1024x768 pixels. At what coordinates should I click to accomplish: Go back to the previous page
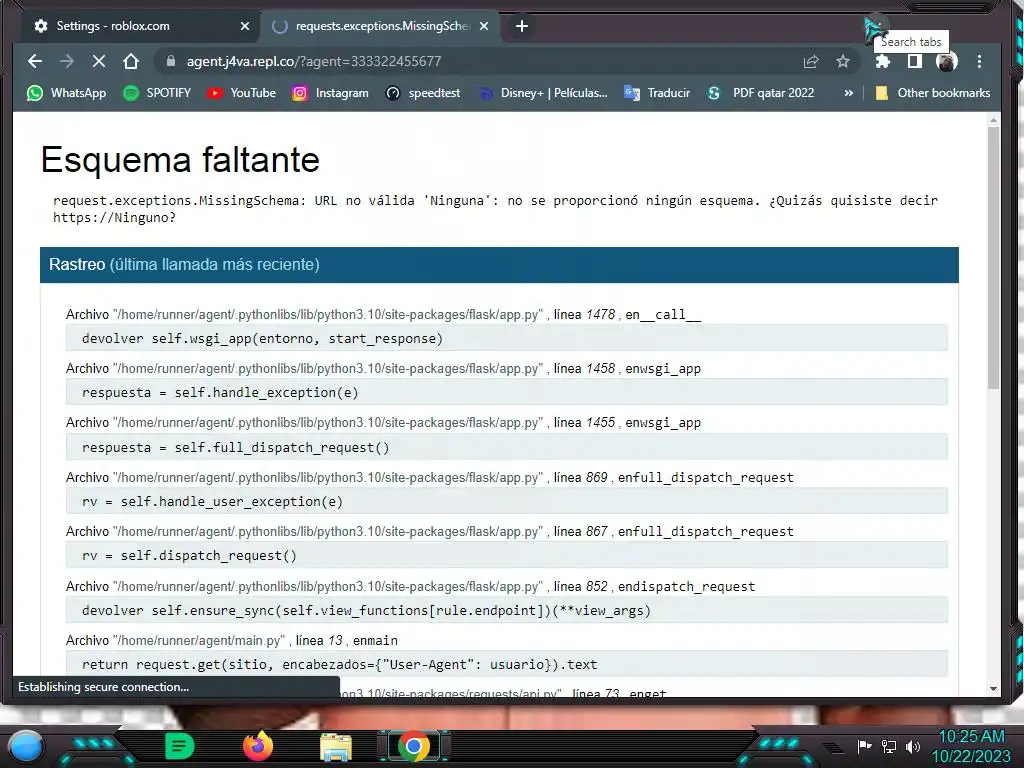pos(35,61)
